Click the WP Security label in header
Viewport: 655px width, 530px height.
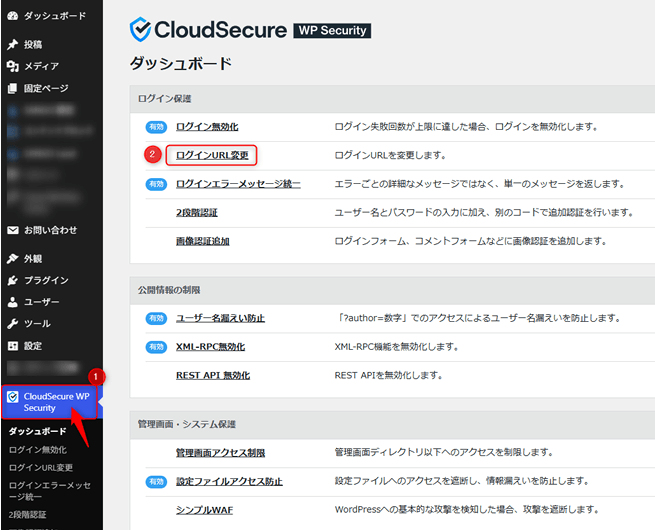coord(332,30)
